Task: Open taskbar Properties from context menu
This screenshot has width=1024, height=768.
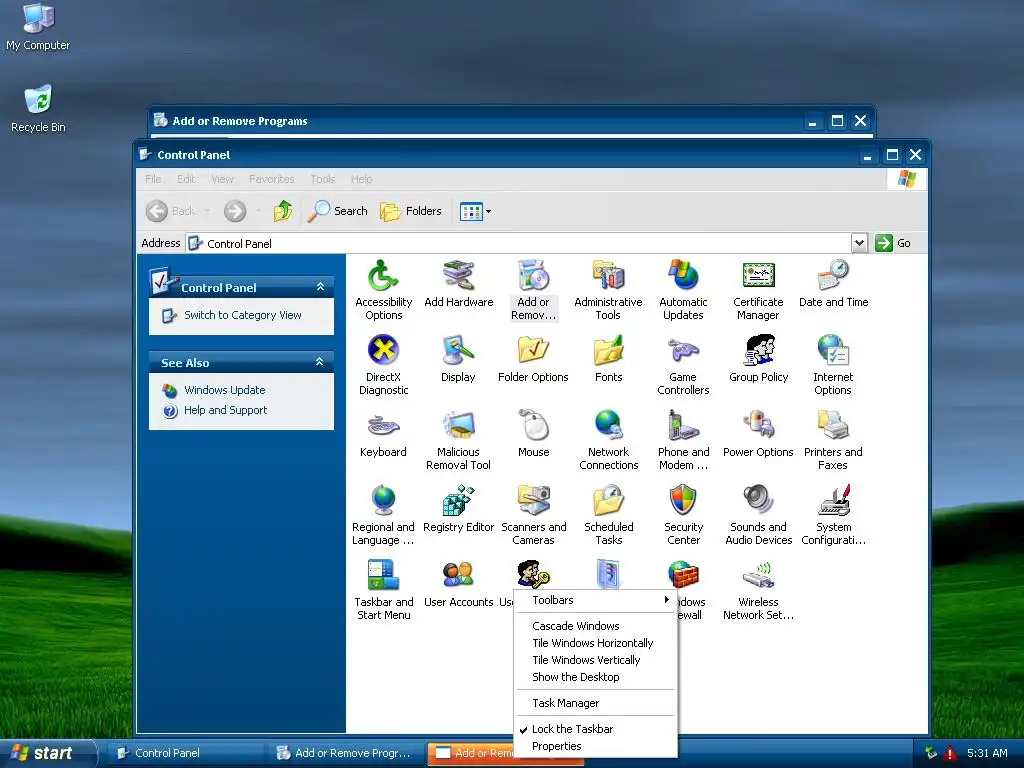Action: click(596, 746)
